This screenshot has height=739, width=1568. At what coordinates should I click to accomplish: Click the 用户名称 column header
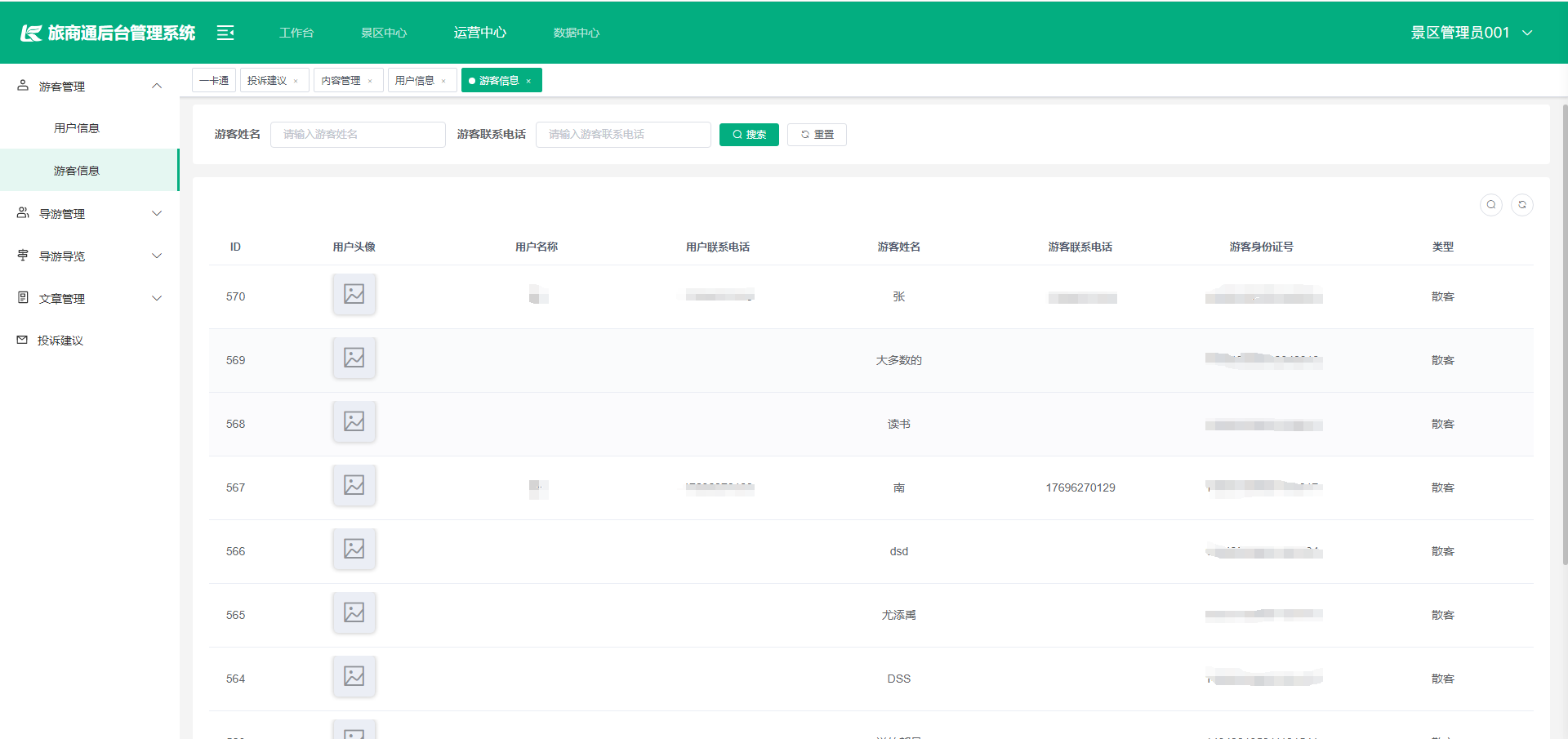537,247
